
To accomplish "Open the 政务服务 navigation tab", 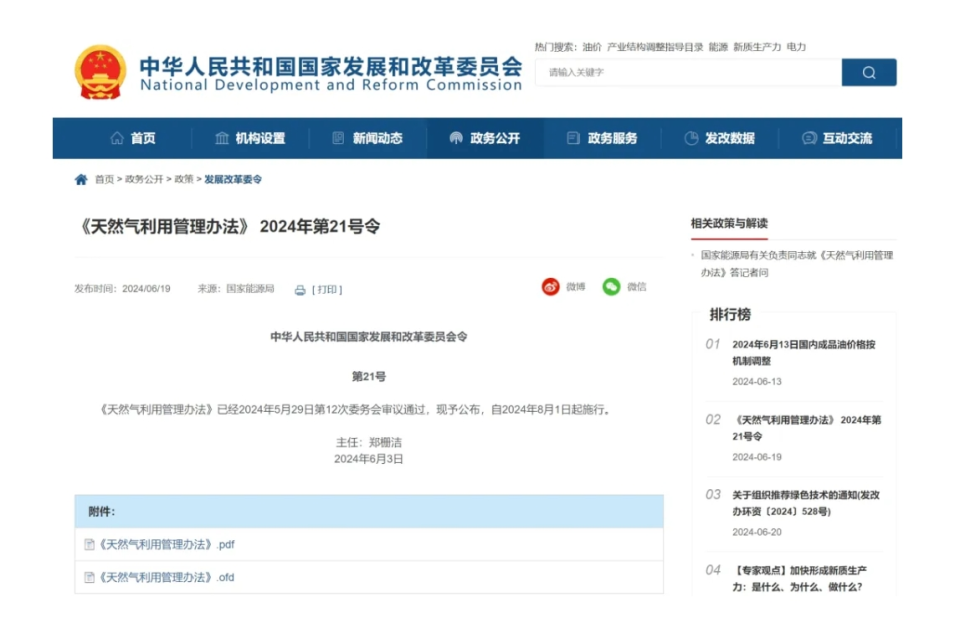I will 602,138.
